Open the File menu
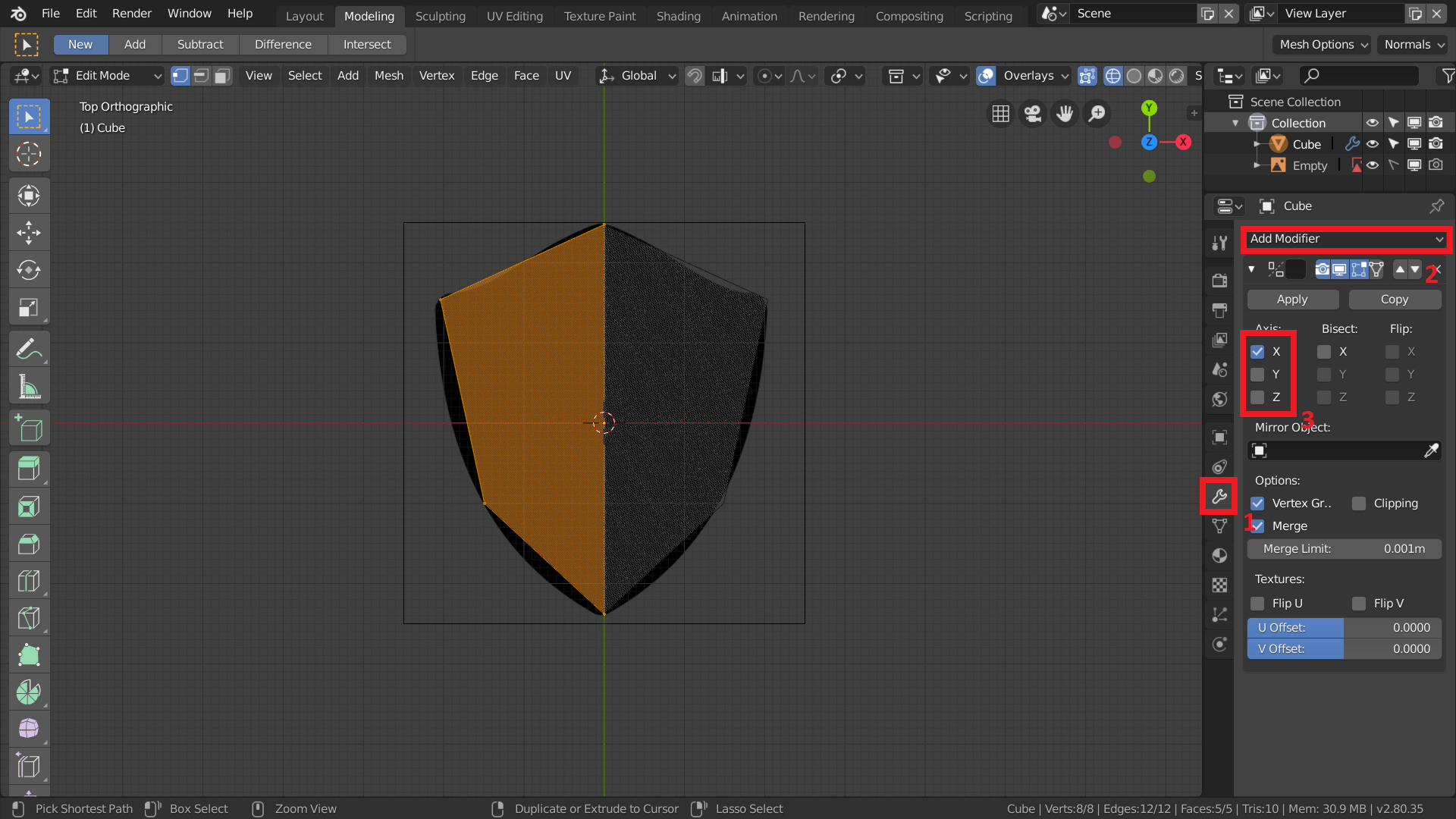 pyautogui.click(x=51, y=14)
